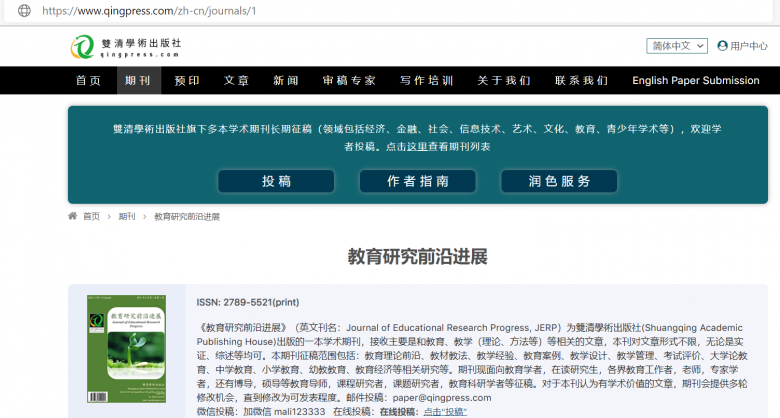Screen dimensions: 780x418
Task: Open the 简体中文 language dropdown
Action: point(677,46)
